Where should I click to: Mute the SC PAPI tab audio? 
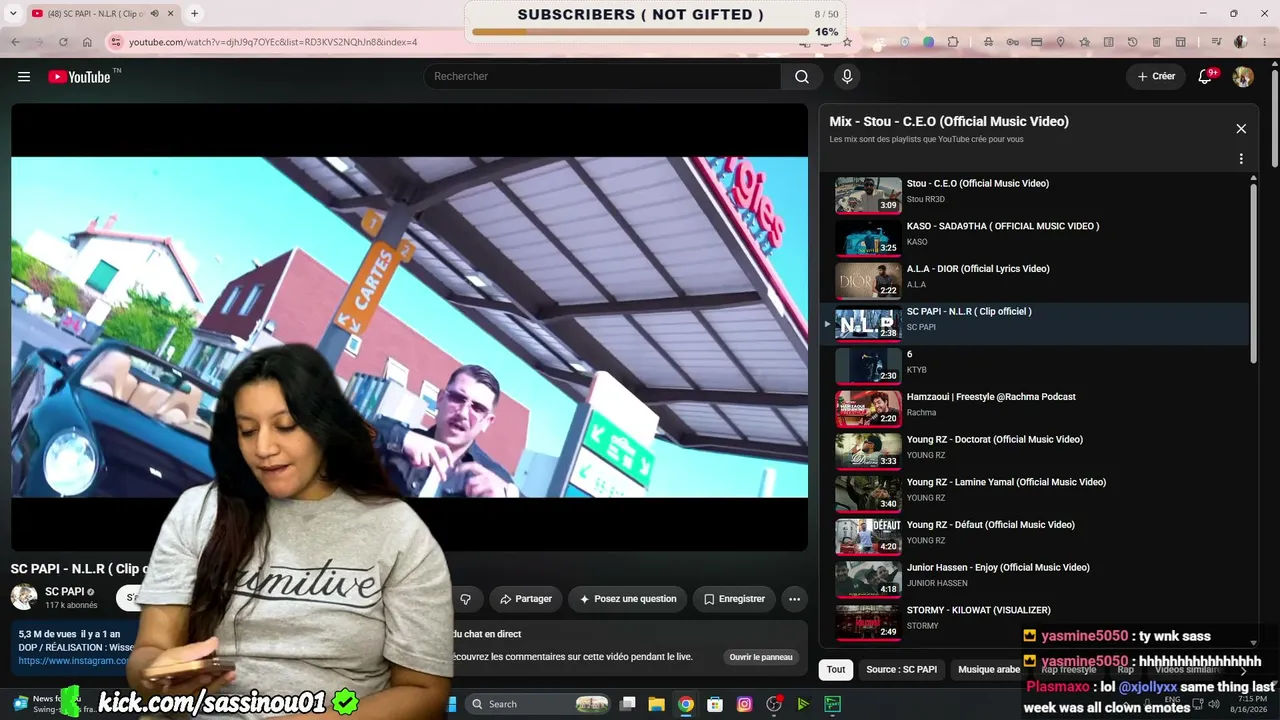click(154, 14)
